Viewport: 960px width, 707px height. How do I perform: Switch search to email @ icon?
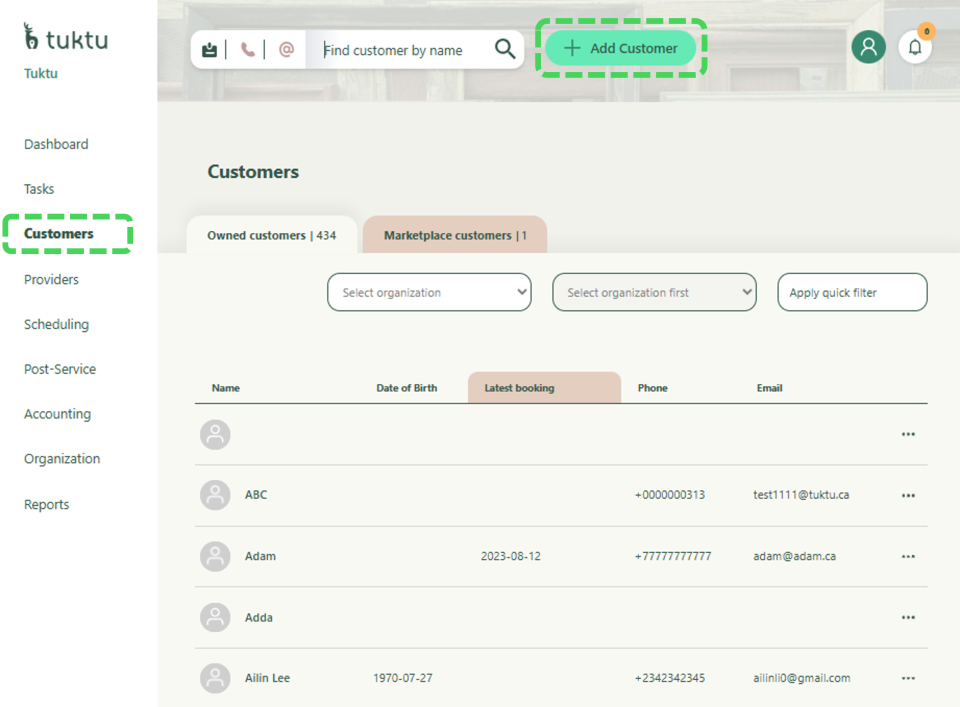point(286,49)
